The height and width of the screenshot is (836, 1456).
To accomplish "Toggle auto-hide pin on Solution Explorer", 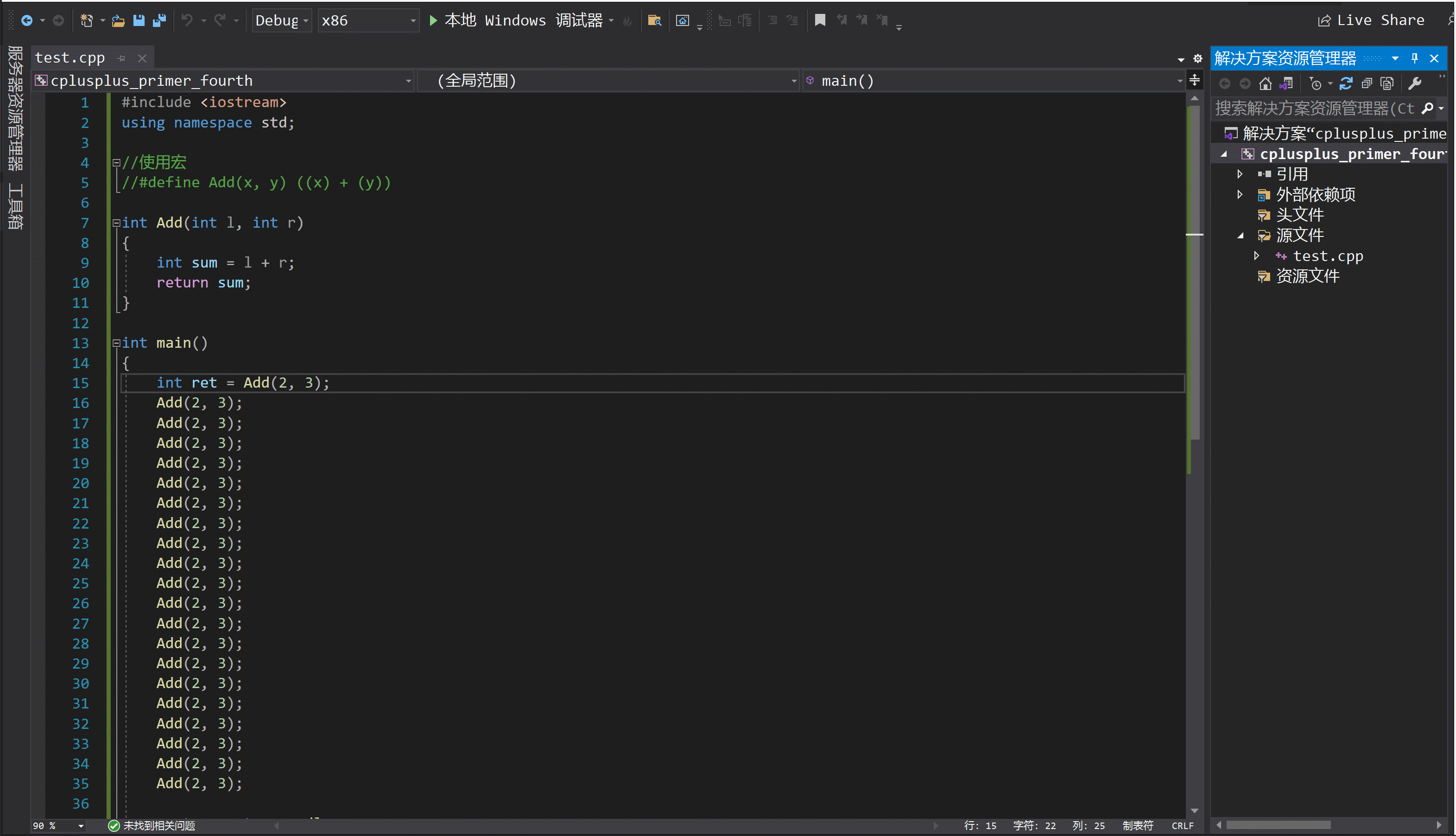I will point(1415,58).
